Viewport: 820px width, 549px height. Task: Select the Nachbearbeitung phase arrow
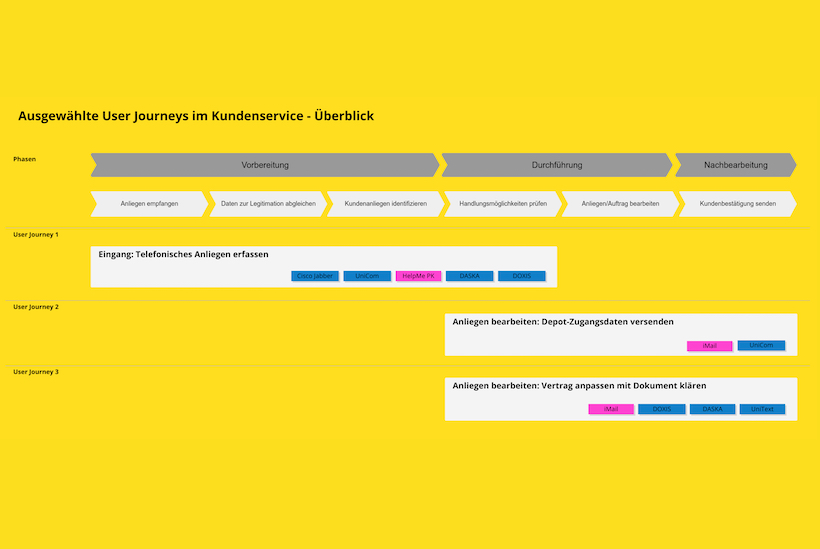(735, 165)
